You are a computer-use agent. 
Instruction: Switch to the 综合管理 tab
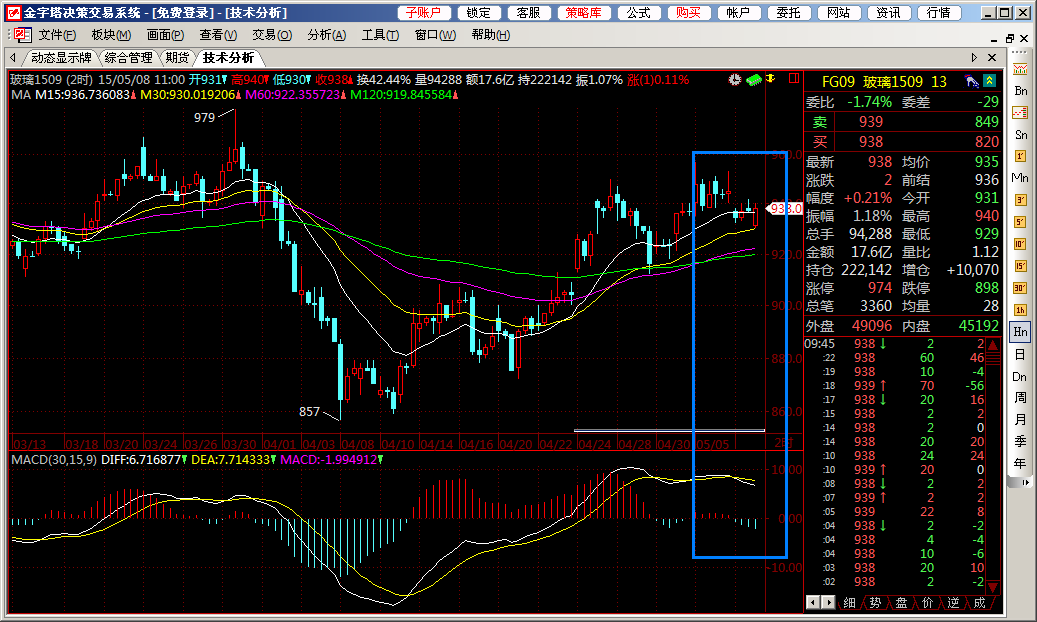point(129,58)
